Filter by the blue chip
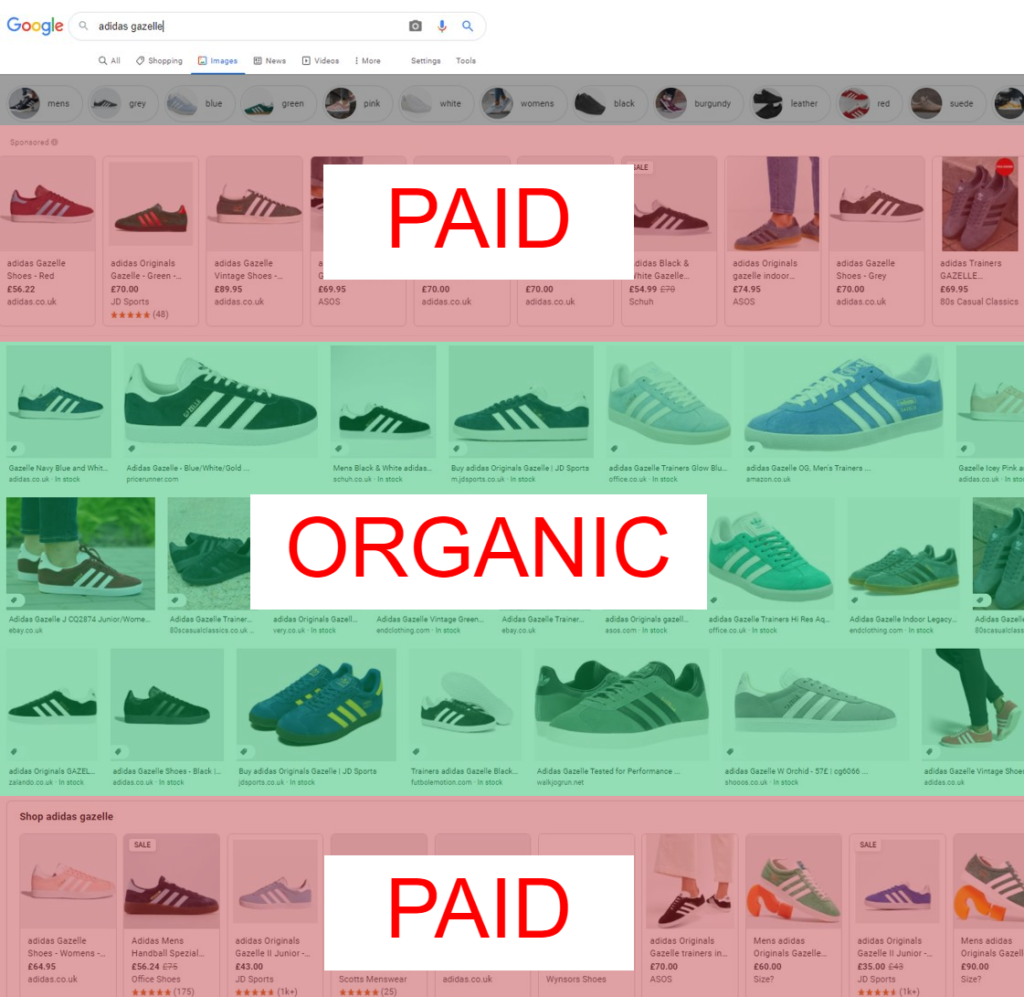 coord(199,103)
